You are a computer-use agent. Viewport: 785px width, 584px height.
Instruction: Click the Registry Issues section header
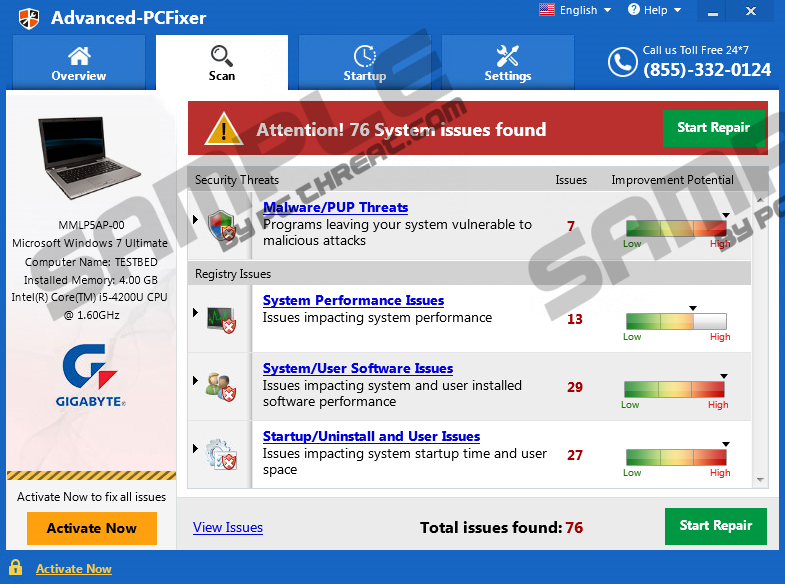[233, 274]
